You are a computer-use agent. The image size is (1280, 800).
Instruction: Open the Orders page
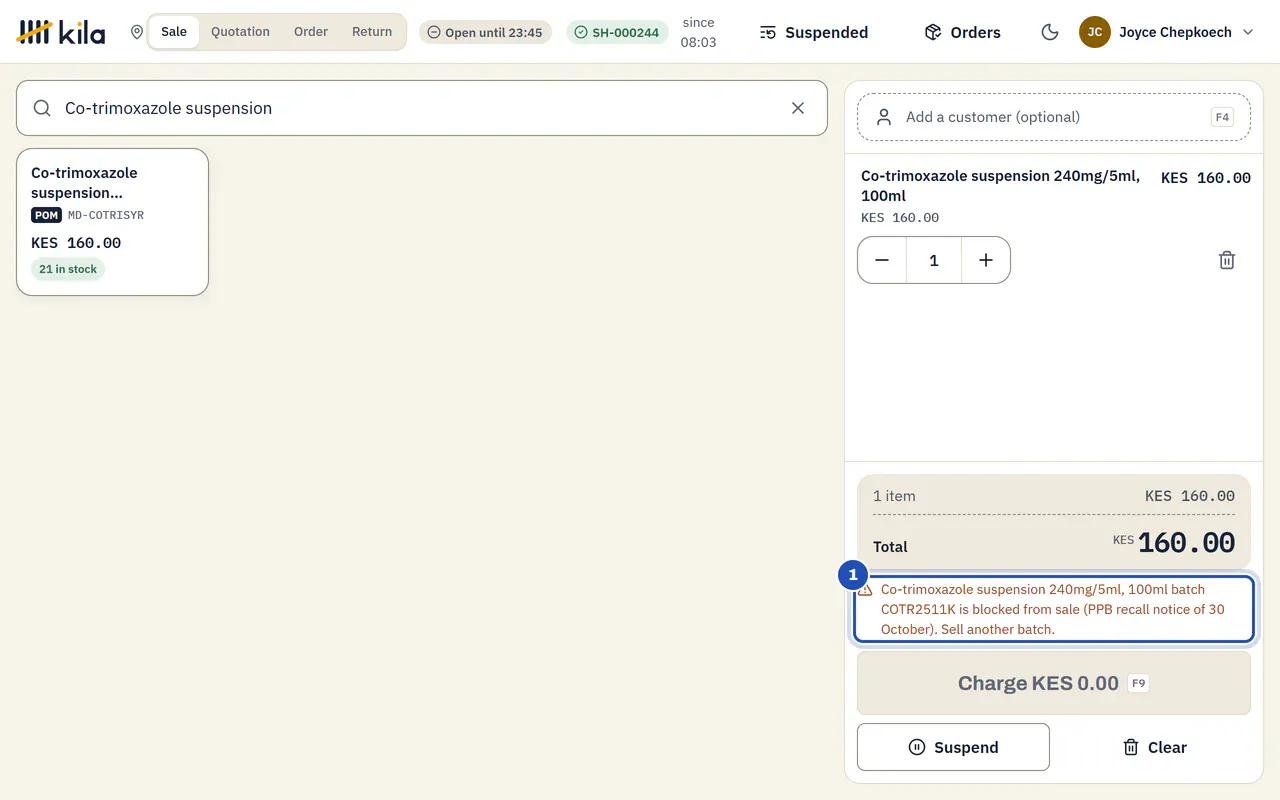(x=963, y=32)
